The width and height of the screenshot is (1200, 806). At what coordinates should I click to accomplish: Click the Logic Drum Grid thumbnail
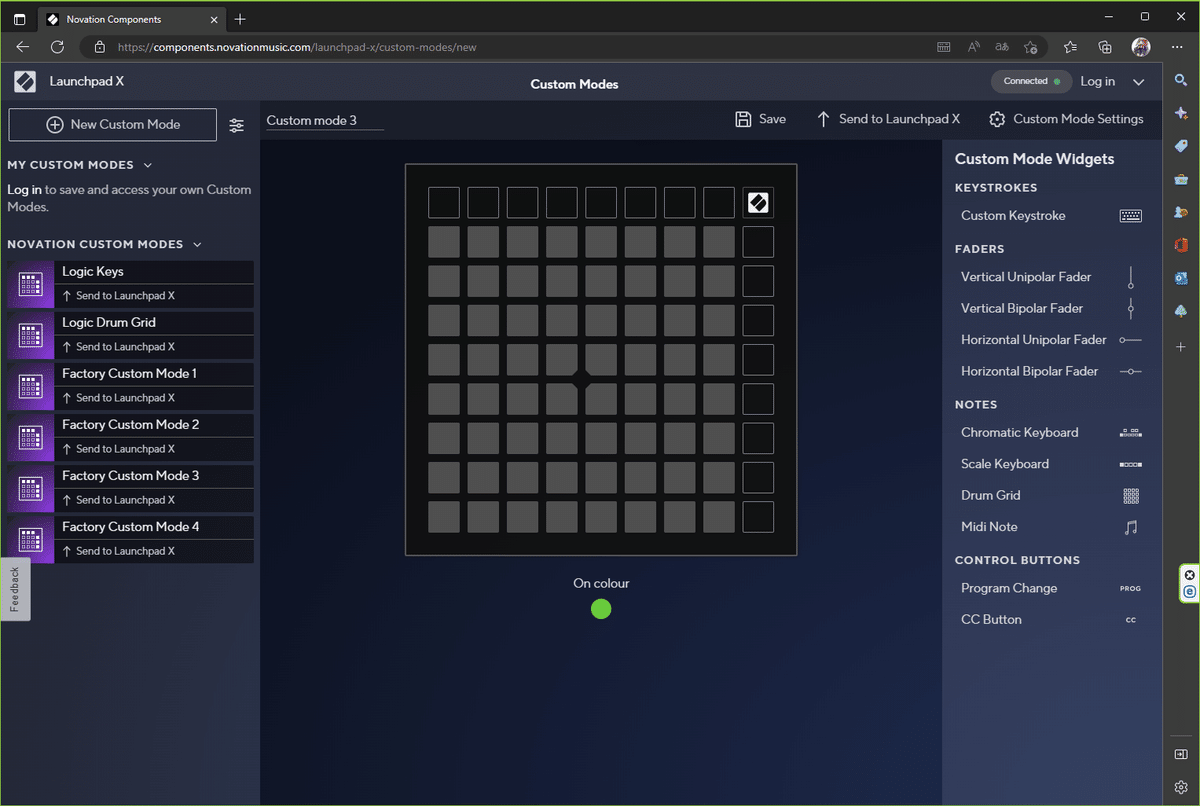(30, 335)
